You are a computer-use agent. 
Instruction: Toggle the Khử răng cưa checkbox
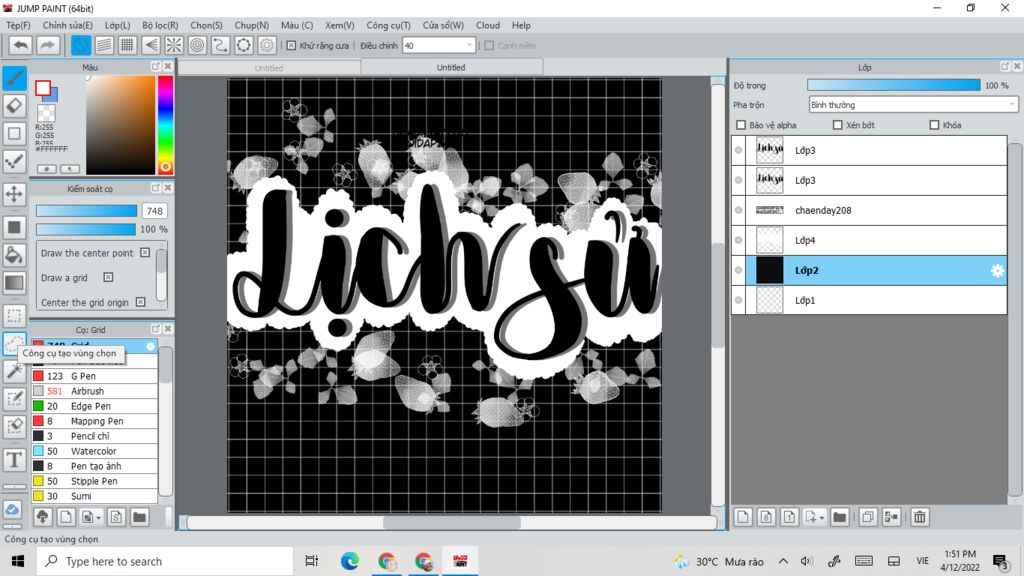click(x=291, y=46)
